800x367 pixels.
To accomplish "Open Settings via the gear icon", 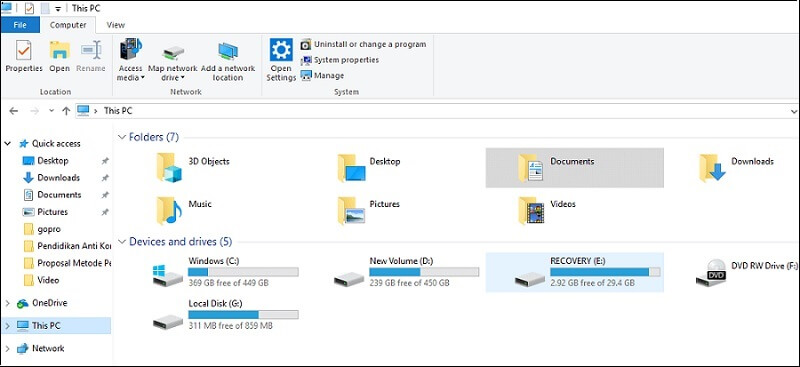I will point(281,50).
